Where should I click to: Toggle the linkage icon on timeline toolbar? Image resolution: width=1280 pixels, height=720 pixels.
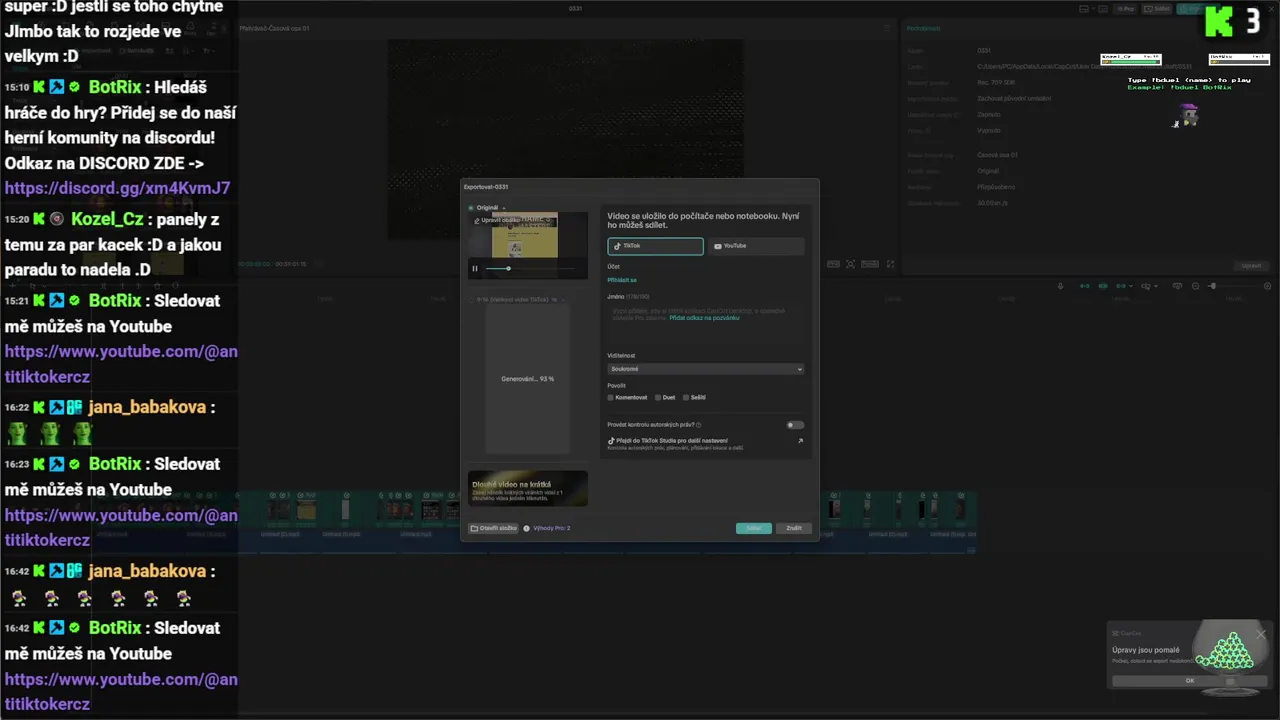coord(1121,286)
